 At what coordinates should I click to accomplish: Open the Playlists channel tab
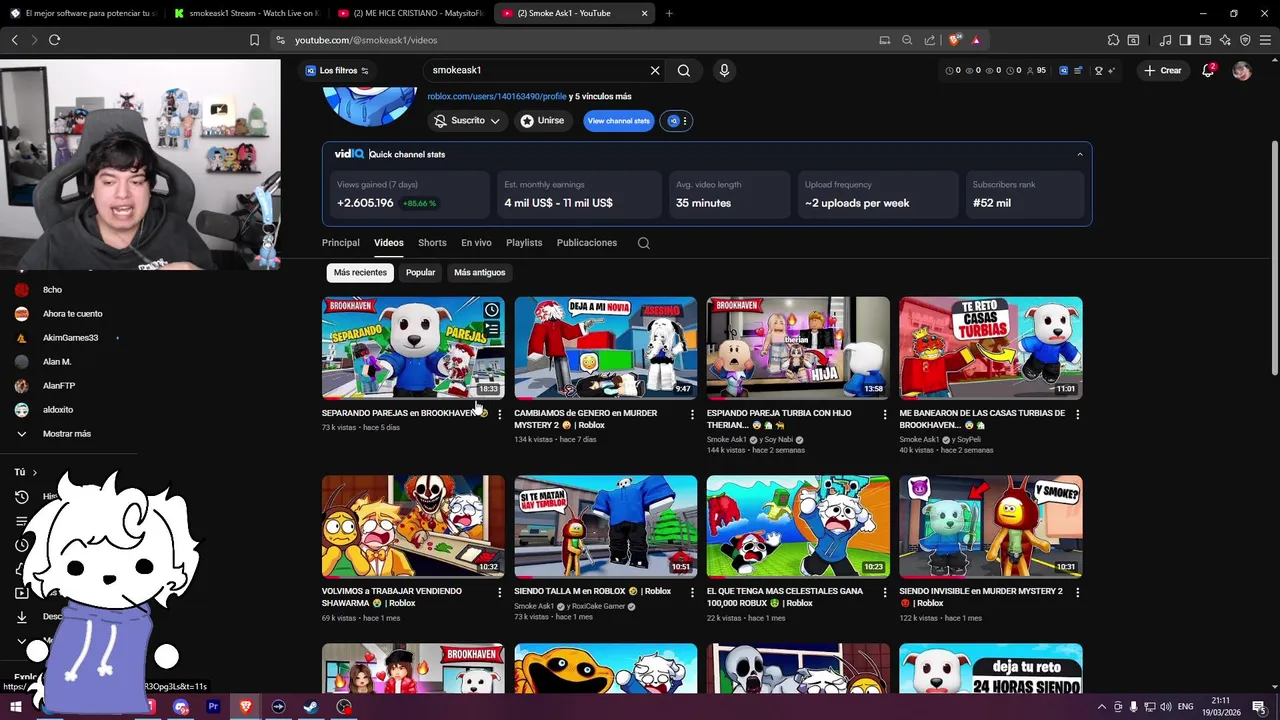pyautogui.click(x=524, y=243)
